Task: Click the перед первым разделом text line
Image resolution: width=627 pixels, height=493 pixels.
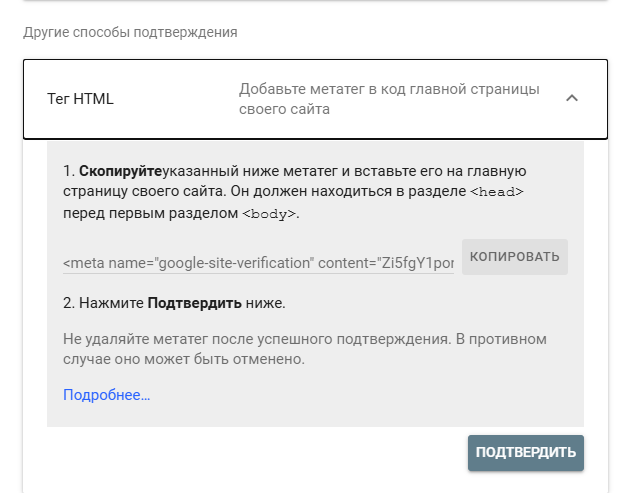Action: point(151,214)
